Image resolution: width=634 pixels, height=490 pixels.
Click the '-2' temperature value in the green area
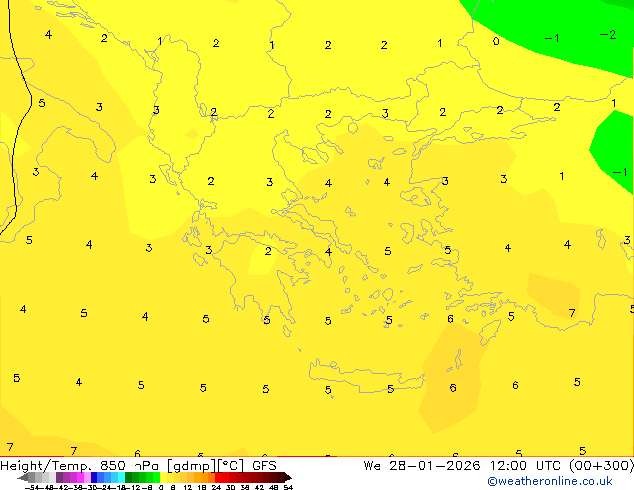pos(608,35)
